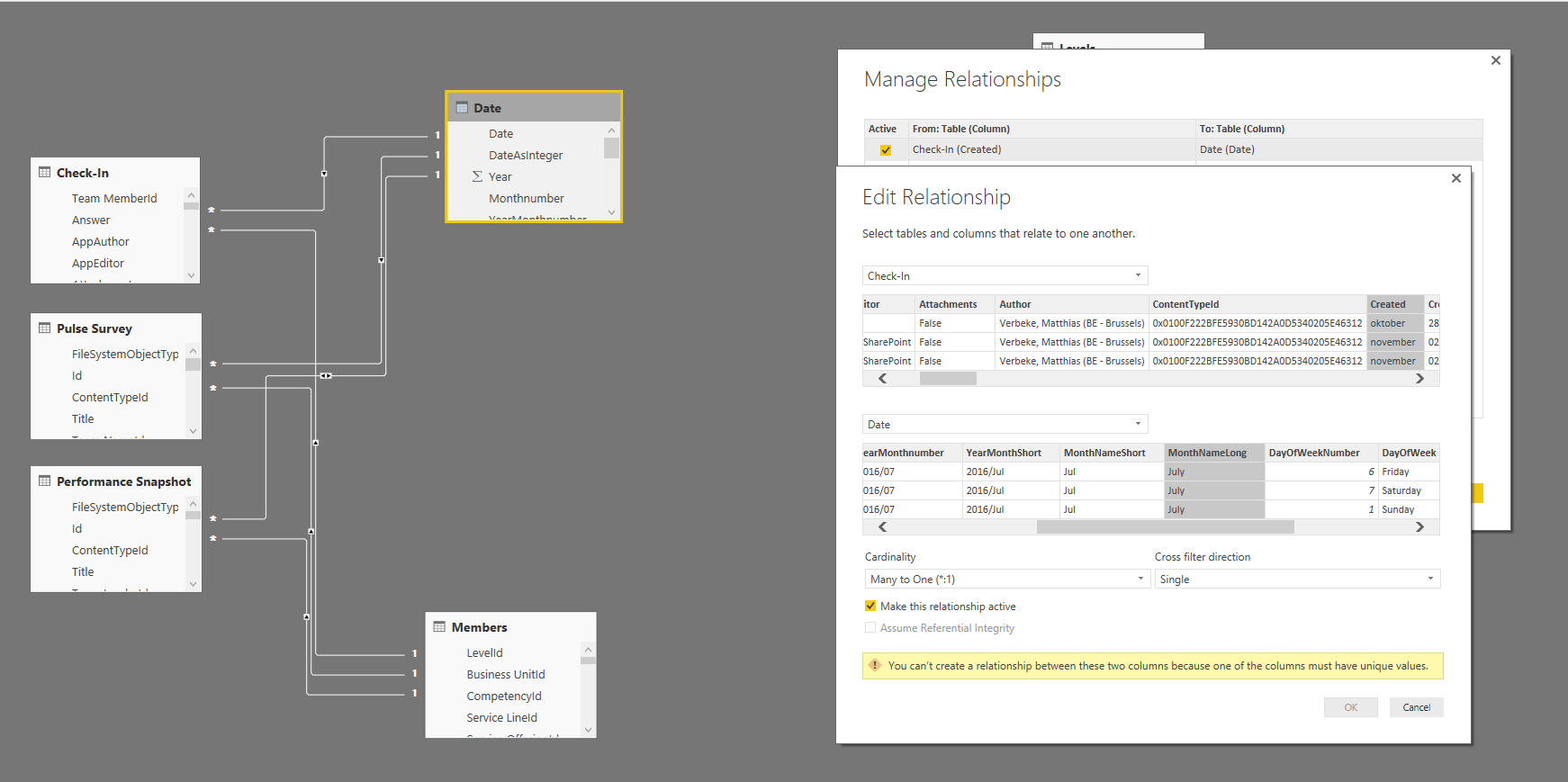Screen dimensions: 1568x782
Task: Select Business UnitId field in Members table
Action: pyautogui.click(x=506, y=674)
